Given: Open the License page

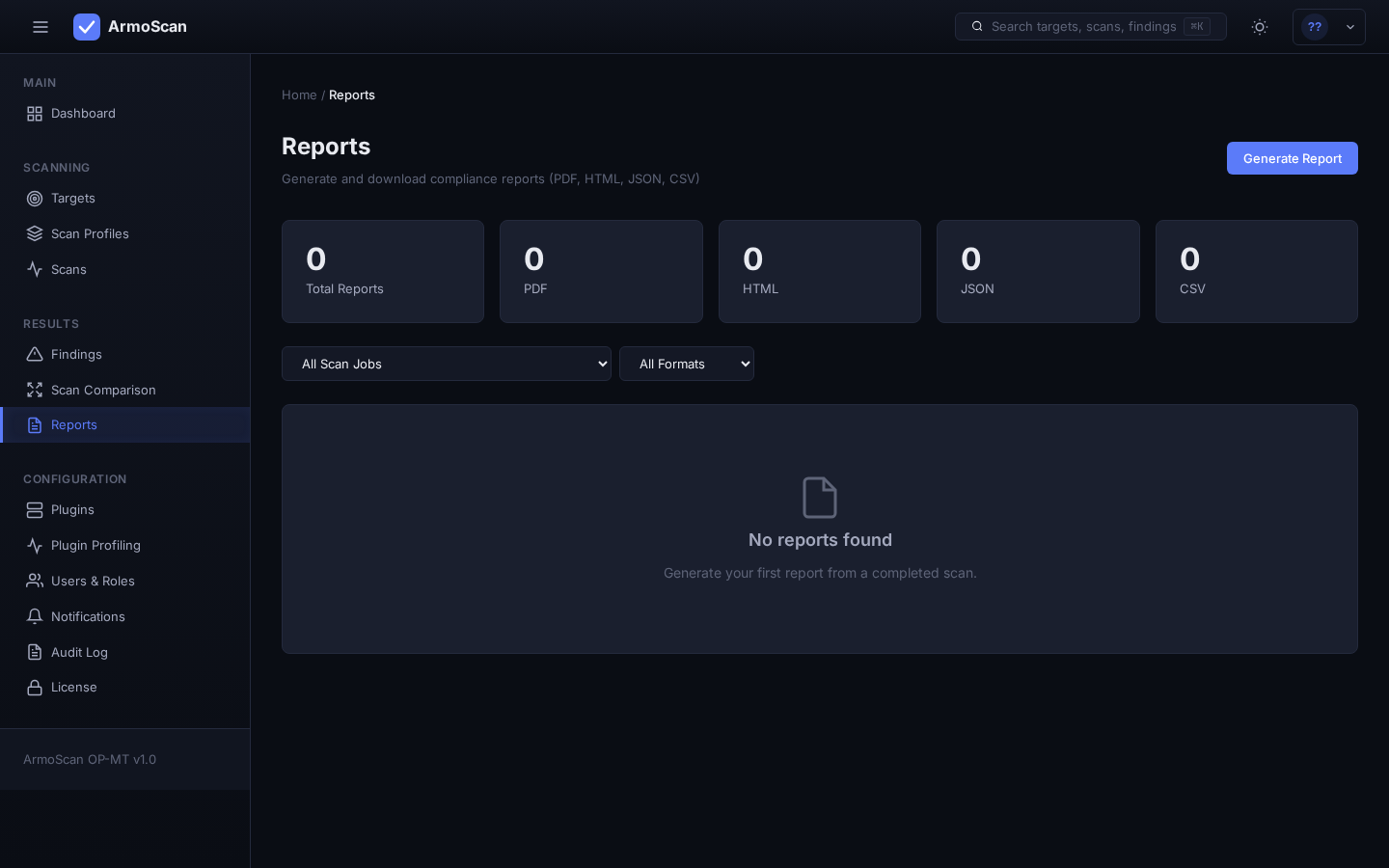Looking at the screenshot, I should tap(125, 688).
